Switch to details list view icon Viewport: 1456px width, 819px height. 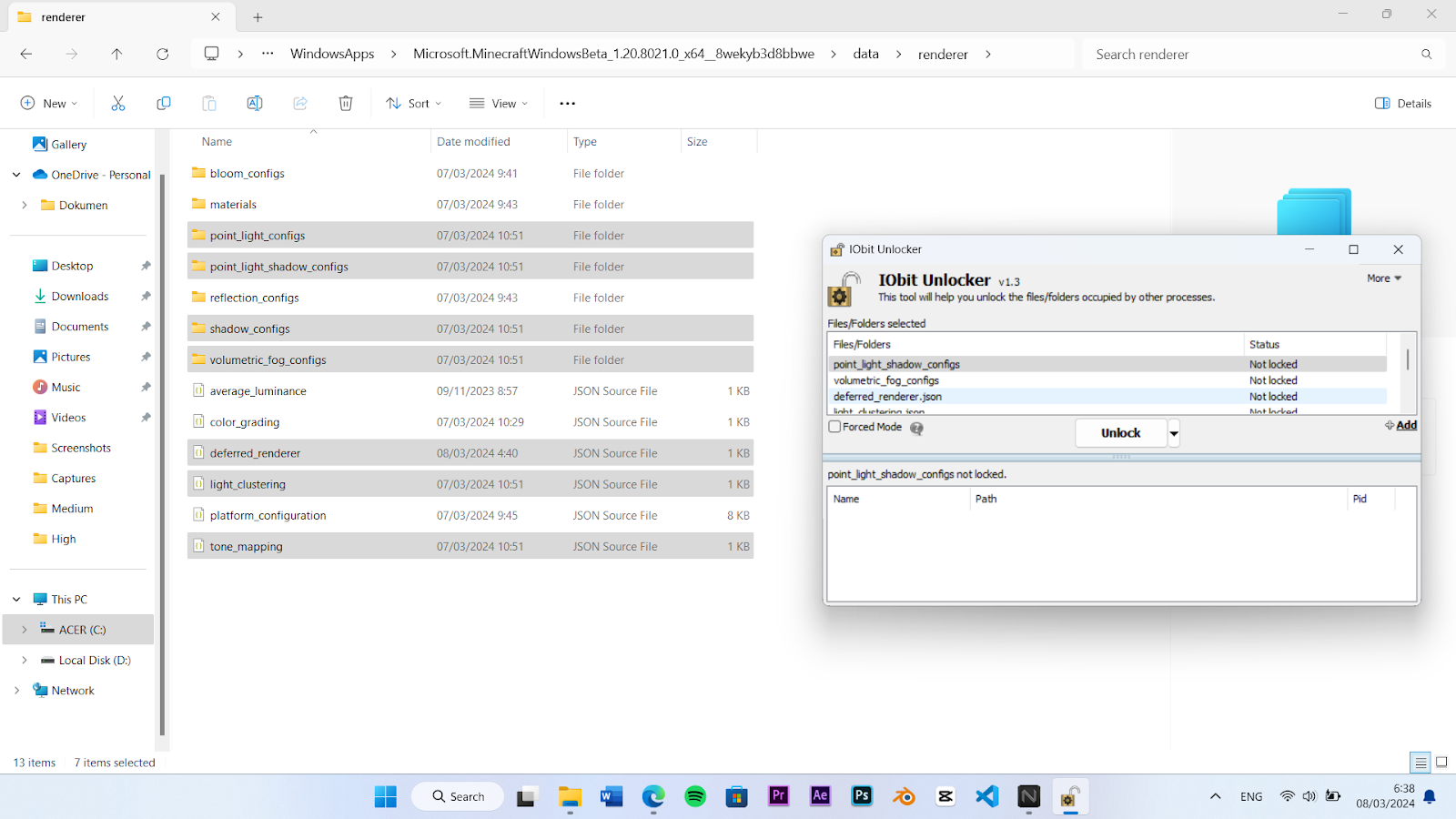[x=1421, y=763]
